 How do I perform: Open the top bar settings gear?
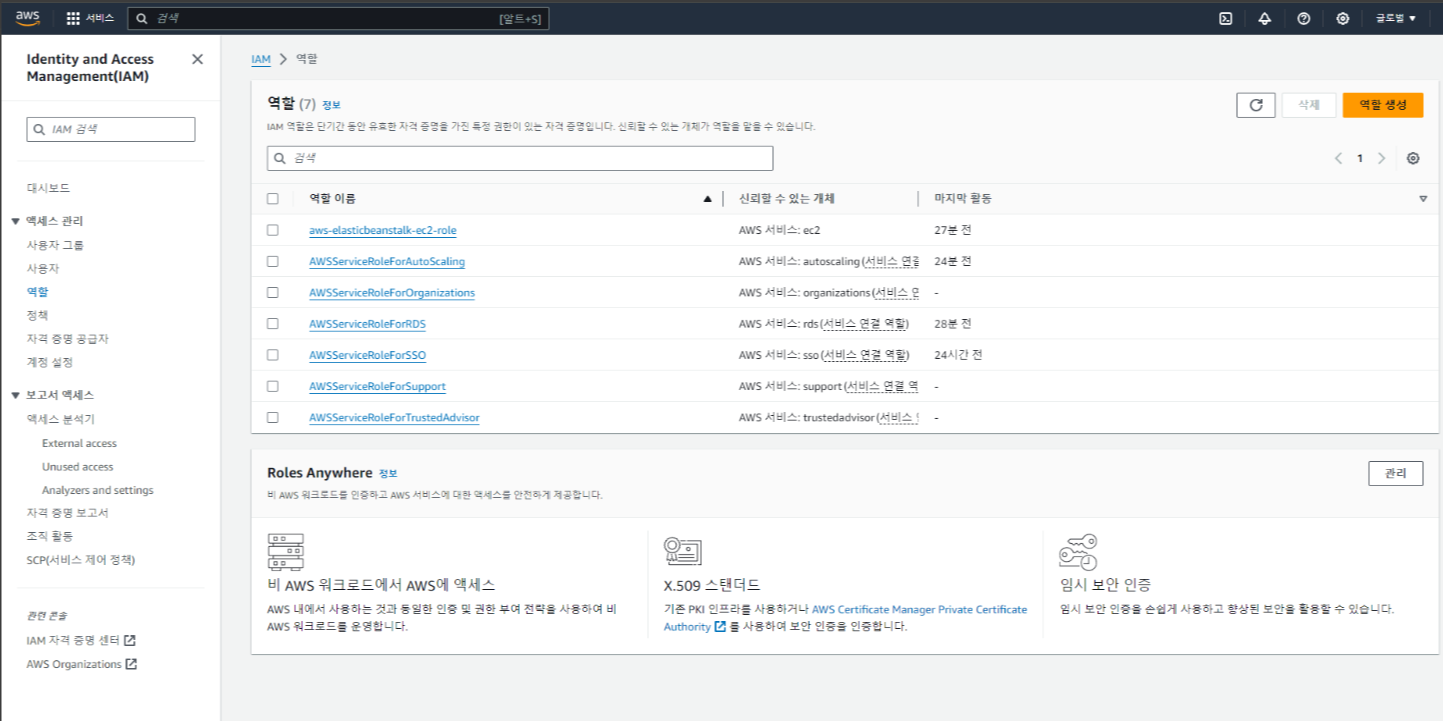[1342, 18]
